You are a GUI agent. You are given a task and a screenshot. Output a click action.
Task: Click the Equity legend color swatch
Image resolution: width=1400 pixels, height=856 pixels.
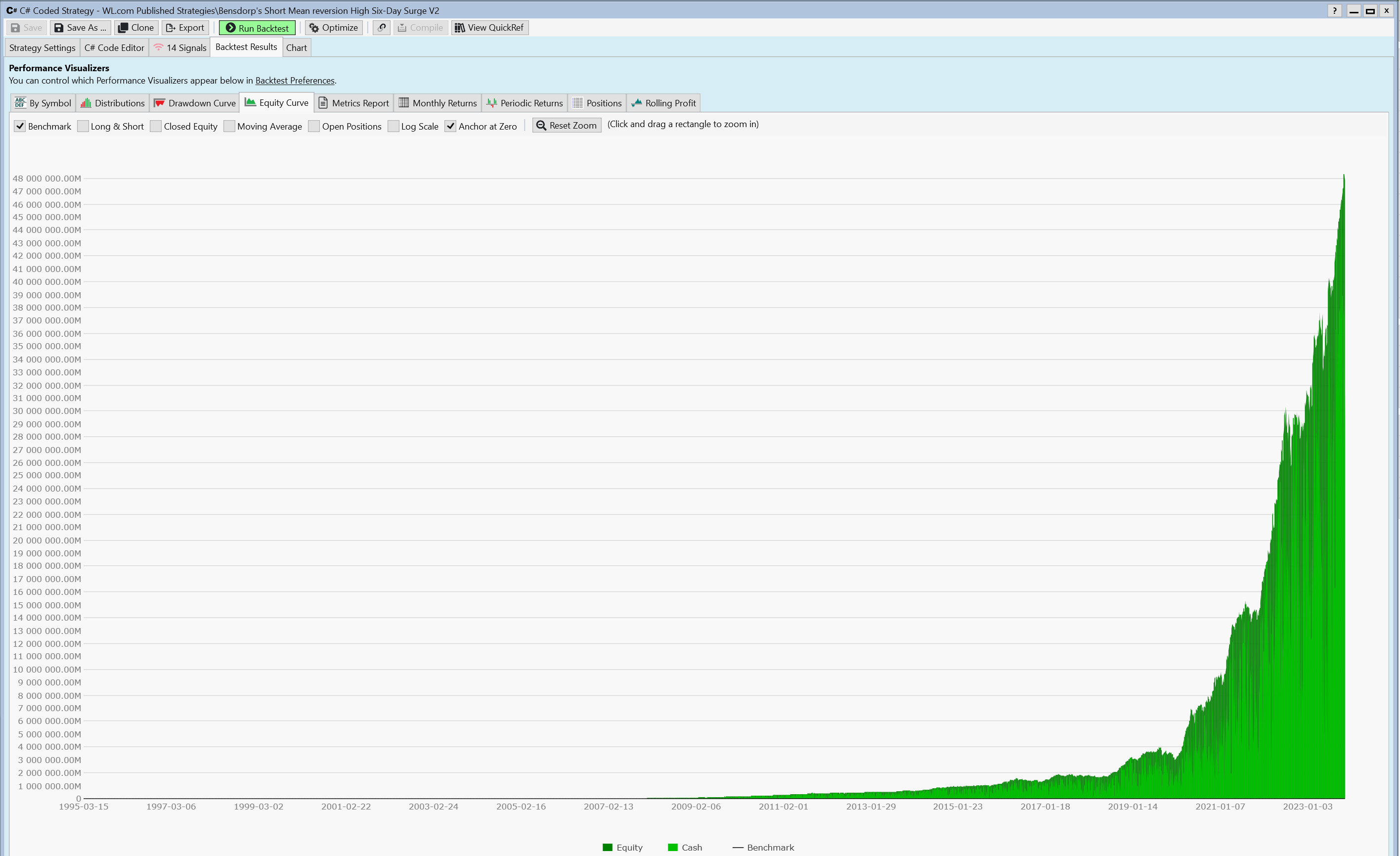608,848
